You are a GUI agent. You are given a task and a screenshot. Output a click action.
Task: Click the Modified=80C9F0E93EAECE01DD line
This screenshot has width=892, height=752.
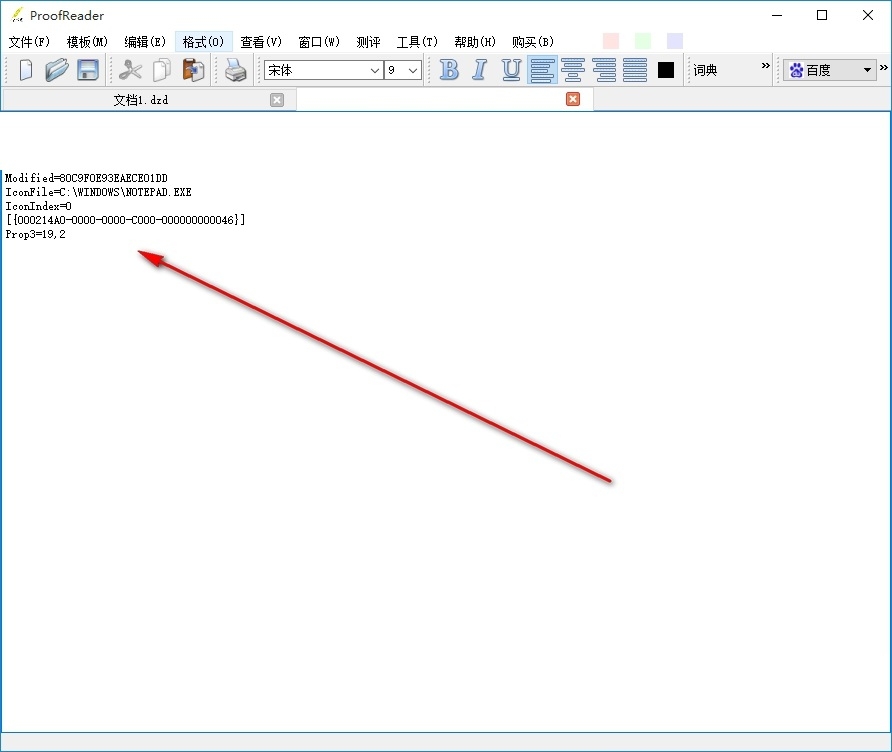click(x=86, y=178)
